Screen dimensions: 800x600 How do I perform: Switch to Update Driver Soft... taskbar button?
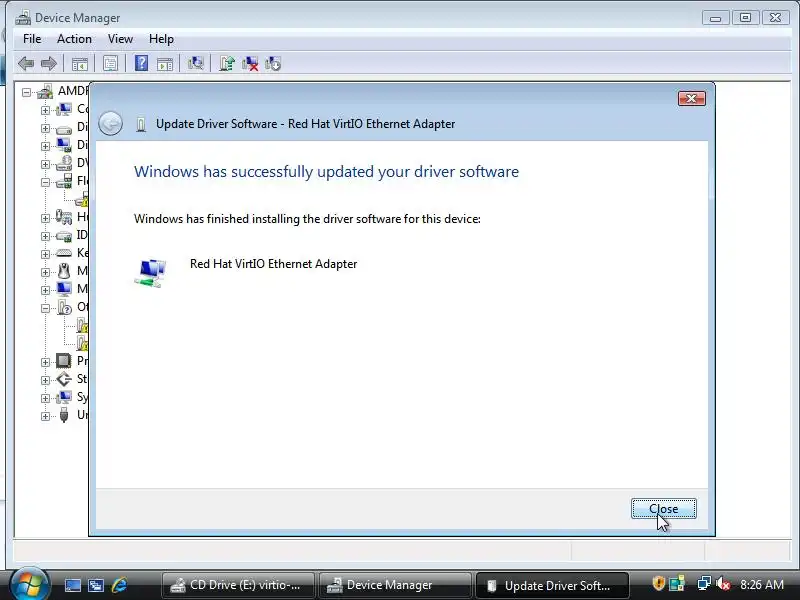[x=552, y=585]
